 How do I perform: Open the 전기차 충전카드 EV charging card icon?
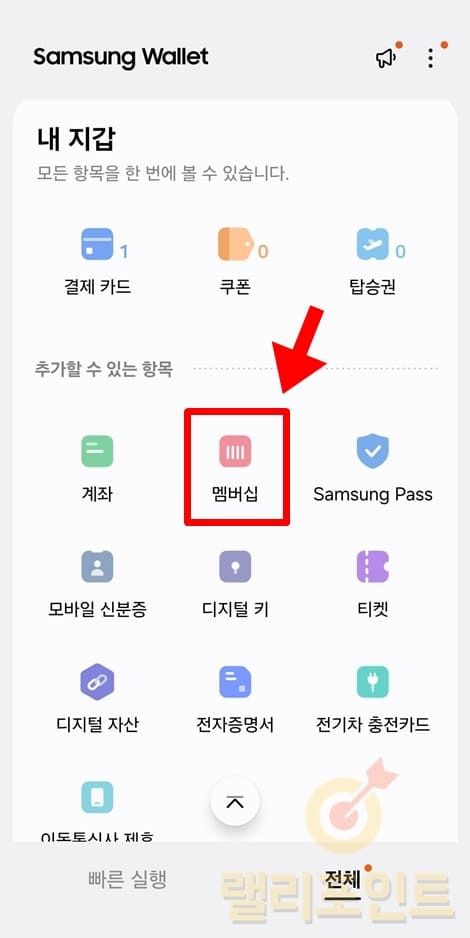point(373,681)
